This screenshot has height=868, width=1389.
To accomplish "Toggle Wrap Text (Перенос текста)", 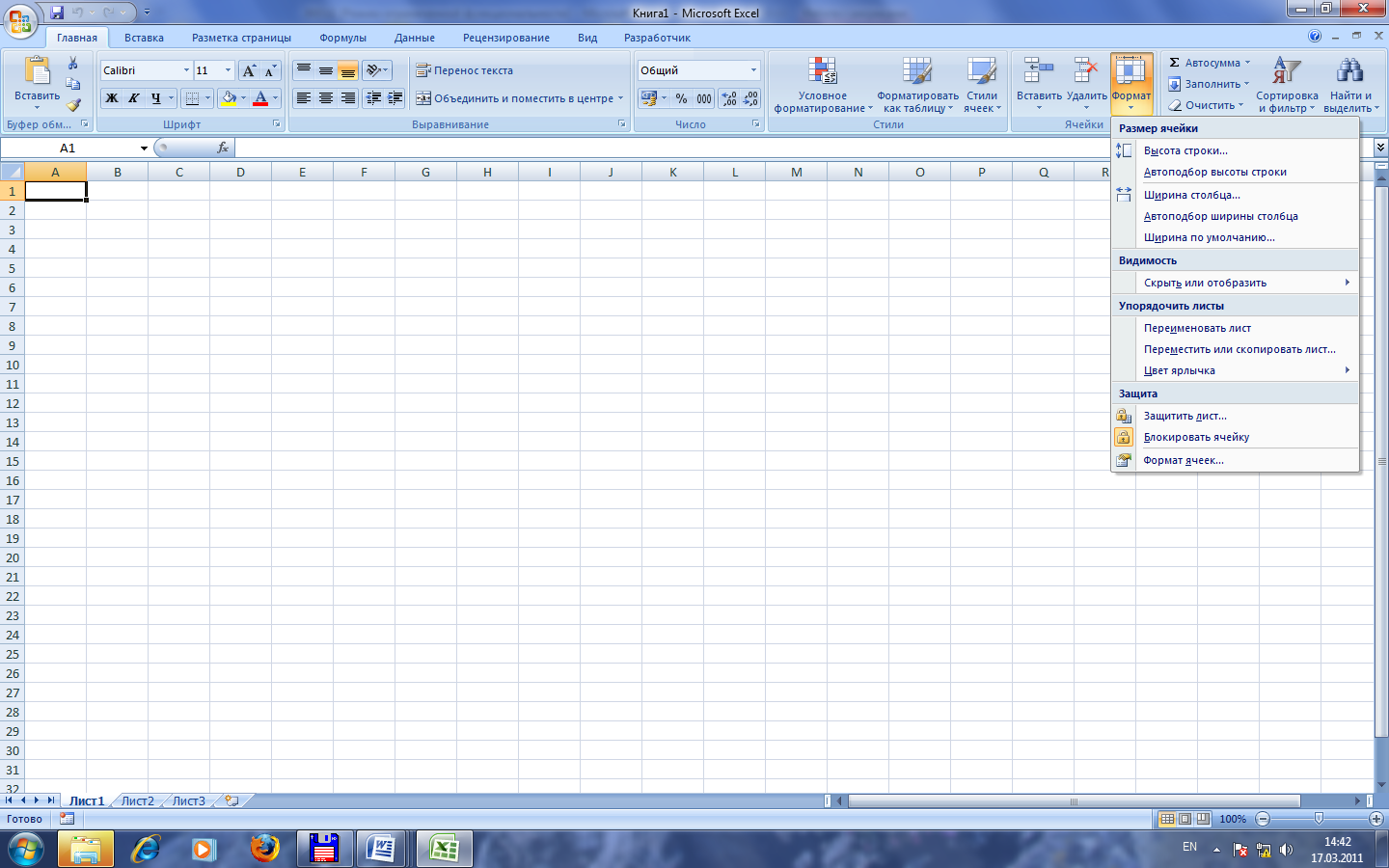I will (x=465, y=70).
